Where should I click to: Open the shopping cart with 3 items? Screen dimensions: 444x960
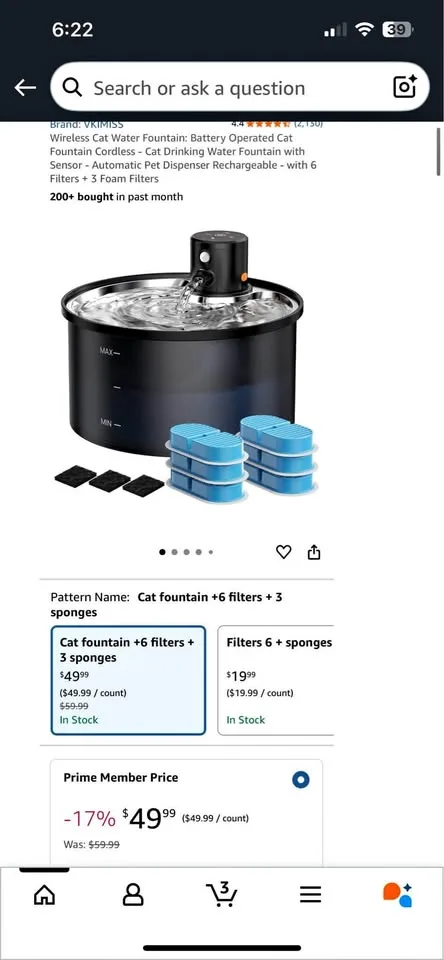pos(222,894)
